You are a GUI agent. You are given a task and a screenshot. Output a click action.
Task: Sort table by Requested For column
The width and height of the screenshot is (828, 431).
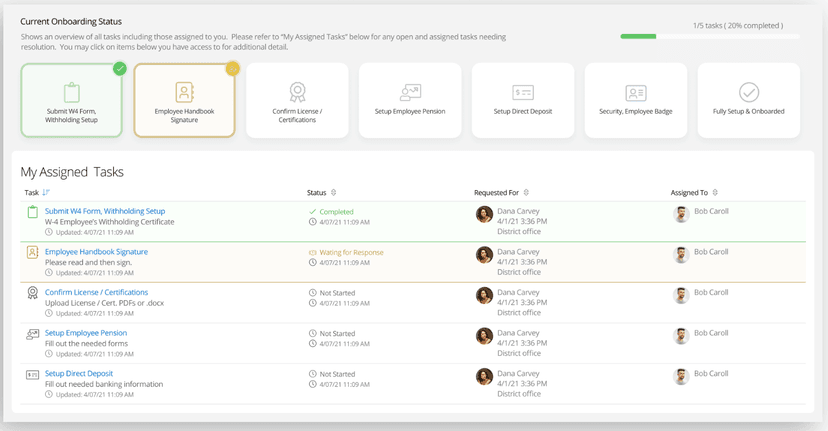coord(526,193)
